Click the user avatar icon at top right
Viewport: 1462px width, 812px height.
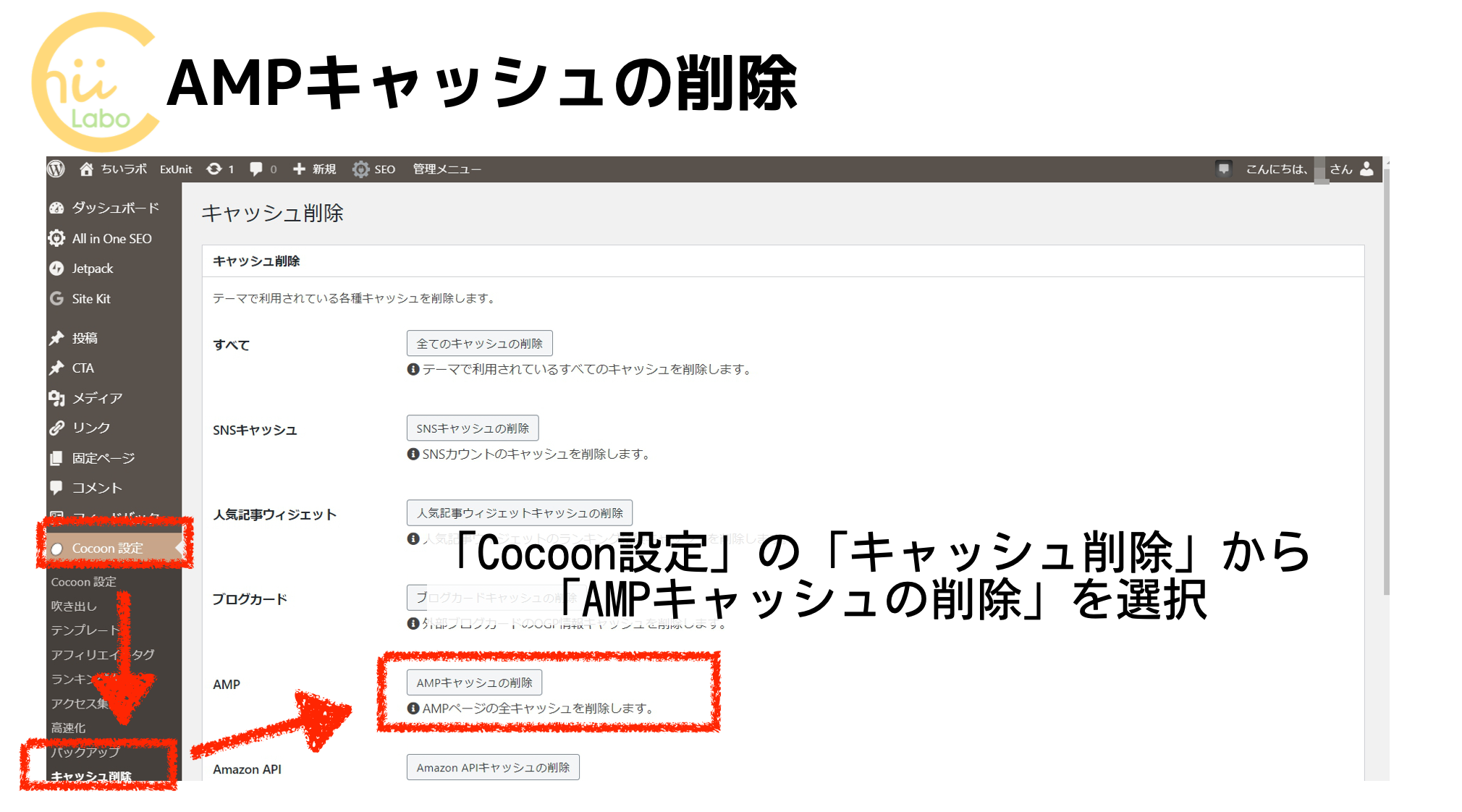pos(1366,169)
